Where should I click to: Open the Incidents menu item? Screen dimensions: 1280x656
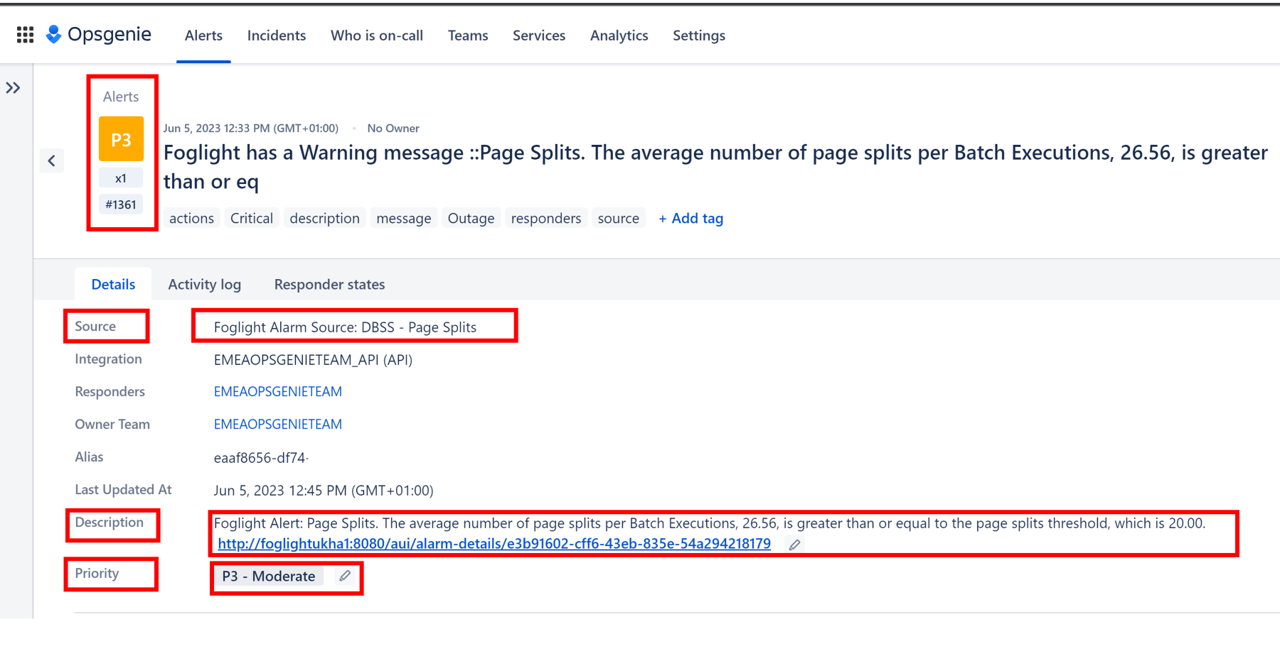pyautogui.click(x=276, y=35)
